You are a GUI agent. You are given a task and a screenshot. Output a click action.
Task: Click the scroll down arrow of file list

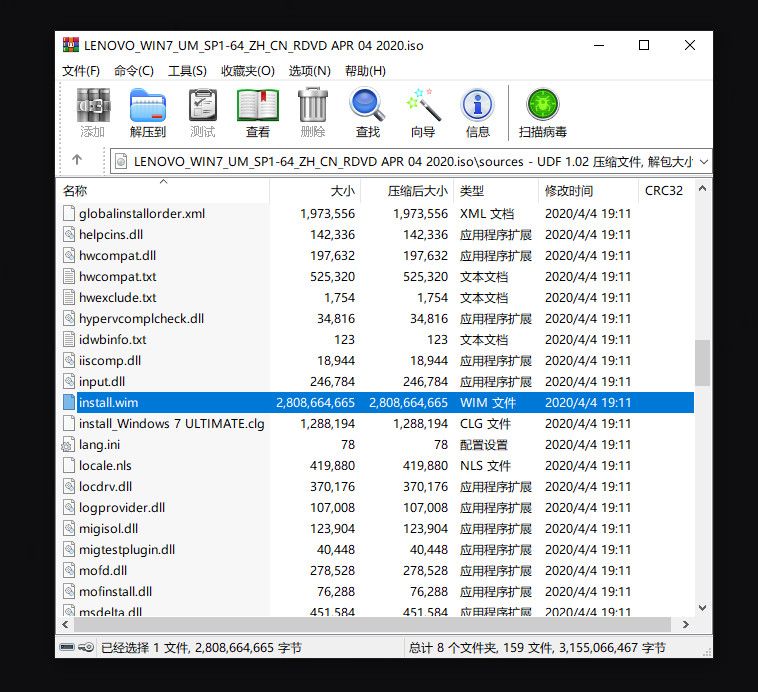pyautogui.click(x=702, y=608)
